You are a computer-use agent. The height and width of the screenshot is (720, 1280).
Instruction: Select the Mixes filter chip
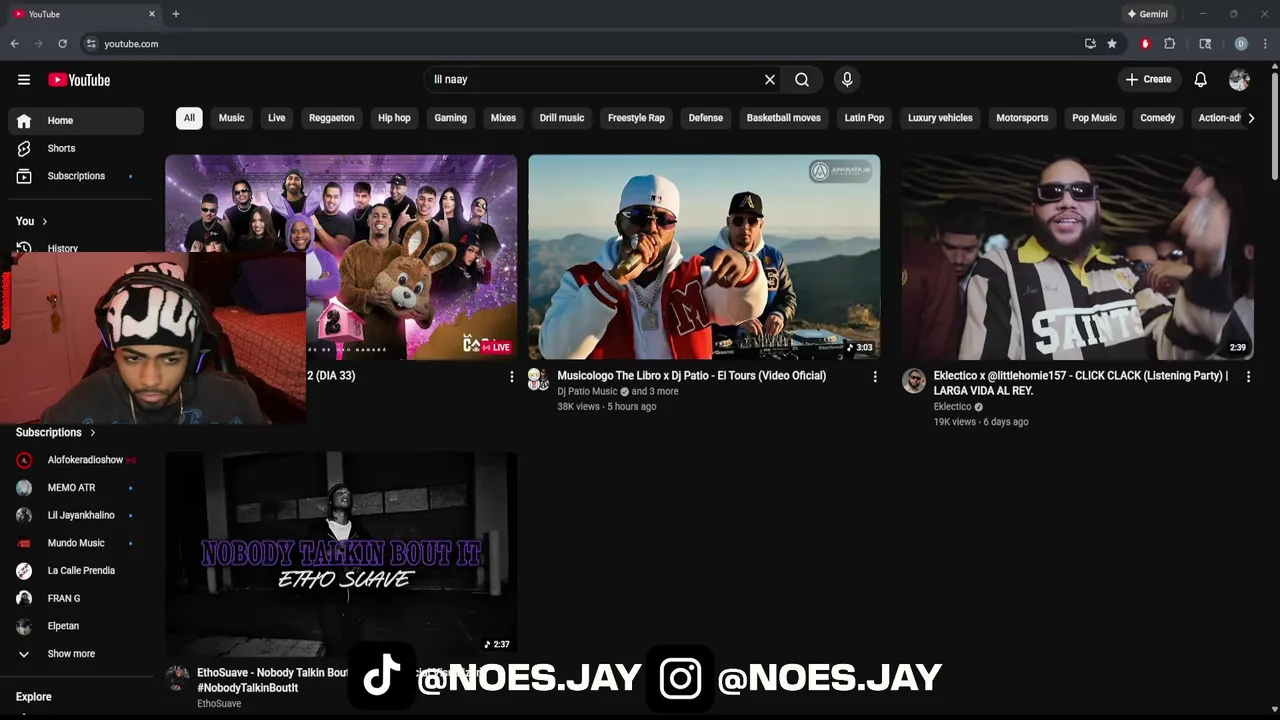click(503, 118)
